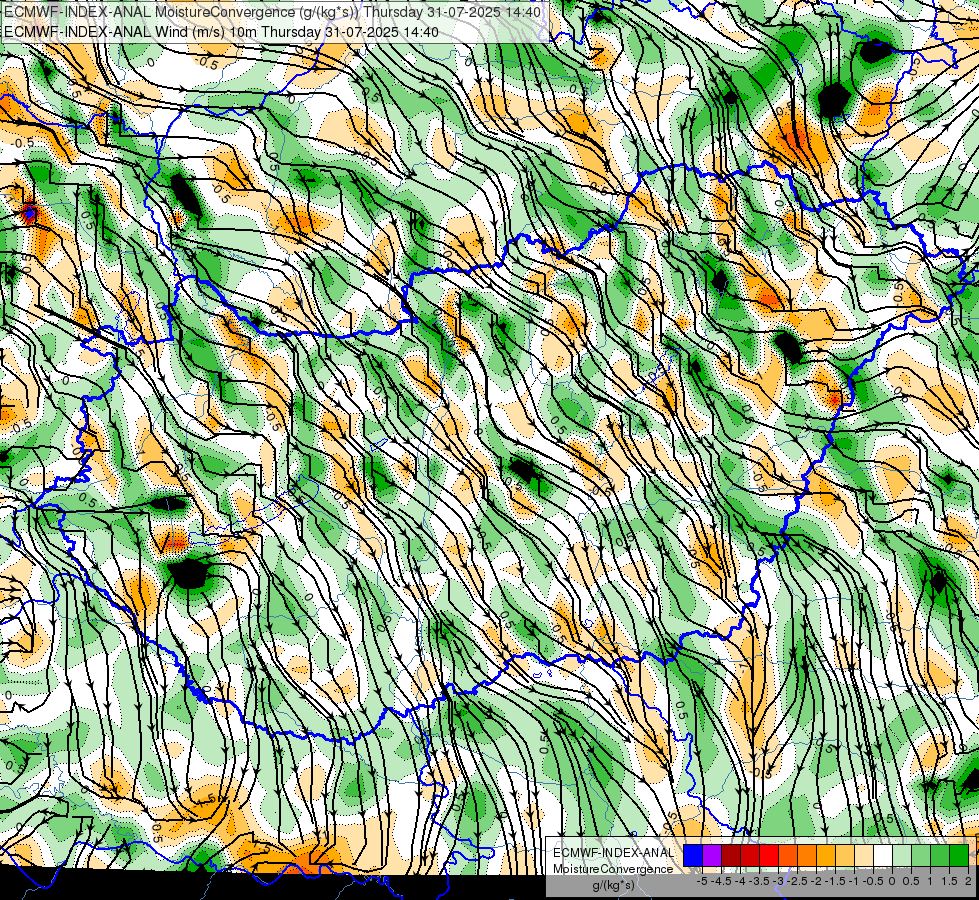
Task: Click the 'ECMWF-INDEX-ANAL' legend label
Action: [614, 853]
